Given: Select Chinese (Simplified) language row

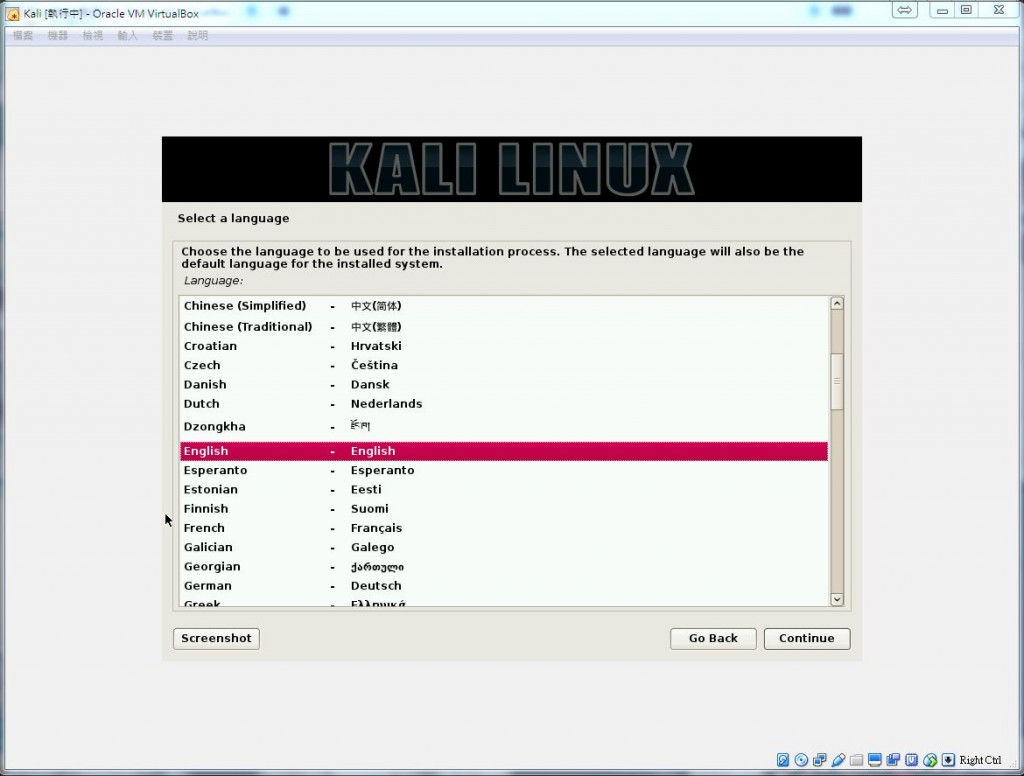Looking at the screenshot, I should [504, 306].
